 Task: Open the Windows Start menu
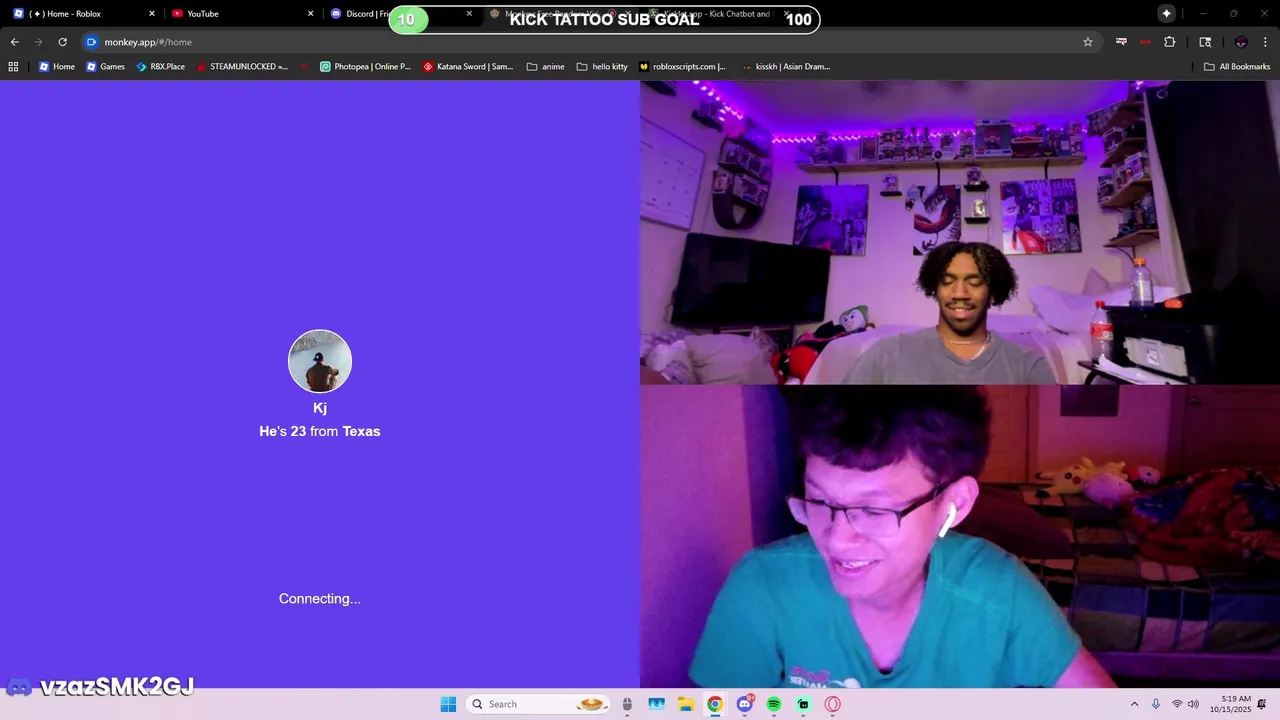click(448, 704)
